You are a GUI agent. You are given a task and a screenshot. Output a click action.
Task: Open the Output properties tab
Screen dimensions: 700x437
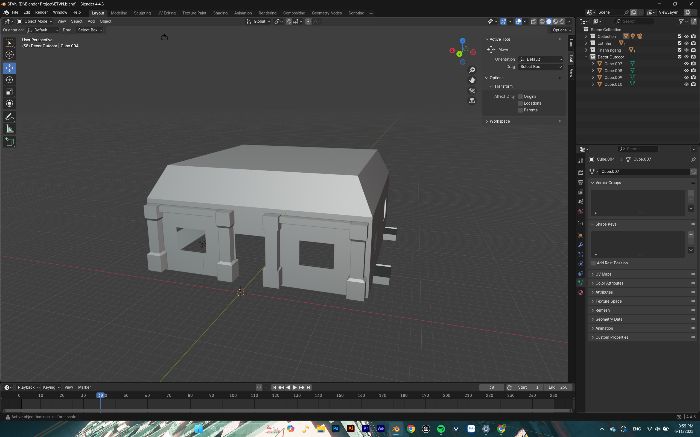coord(580,182)
